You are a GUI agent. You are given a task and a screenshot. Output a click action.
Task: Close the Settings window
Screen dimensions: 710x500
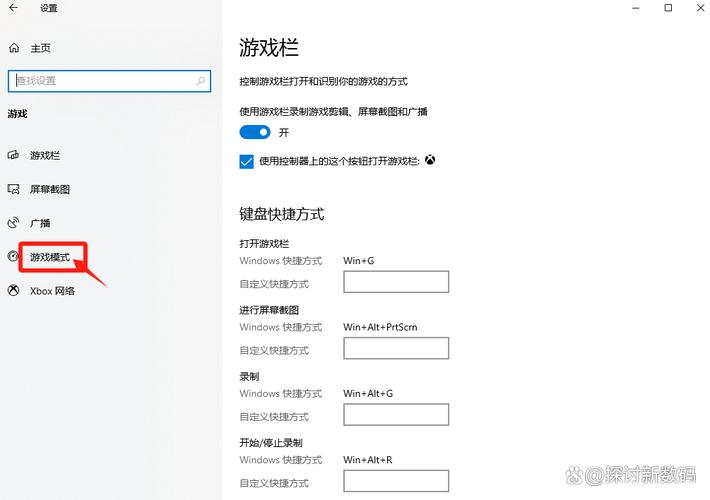(x=700, y=8)
